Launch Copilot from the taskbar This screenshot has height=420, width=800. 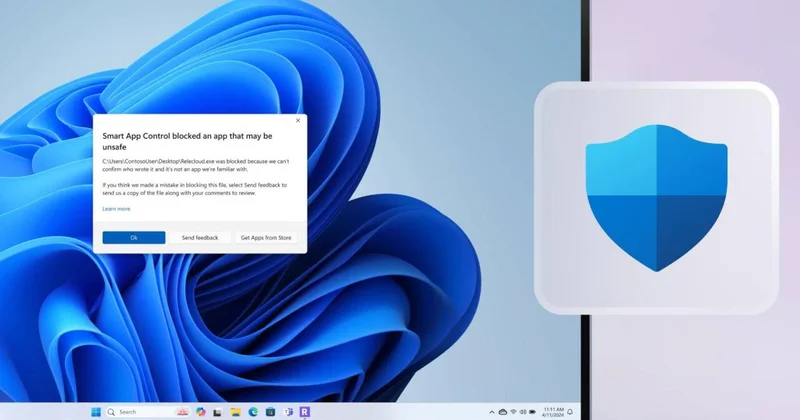coord(201,412)
